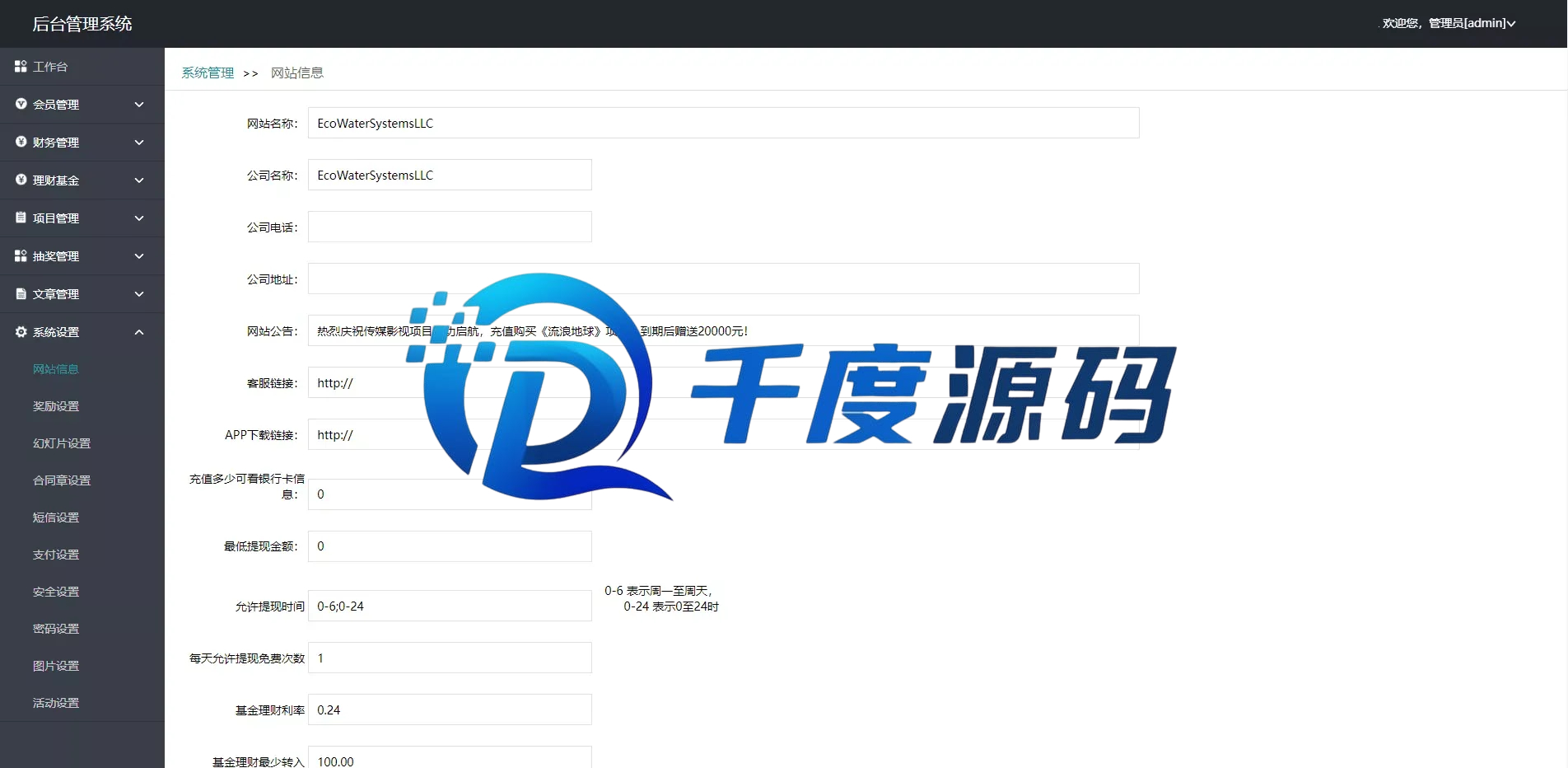Click the 网站名称 input field
This screenshot has width=1568, height=768.
pyautogui.click(x=723, y=123)
